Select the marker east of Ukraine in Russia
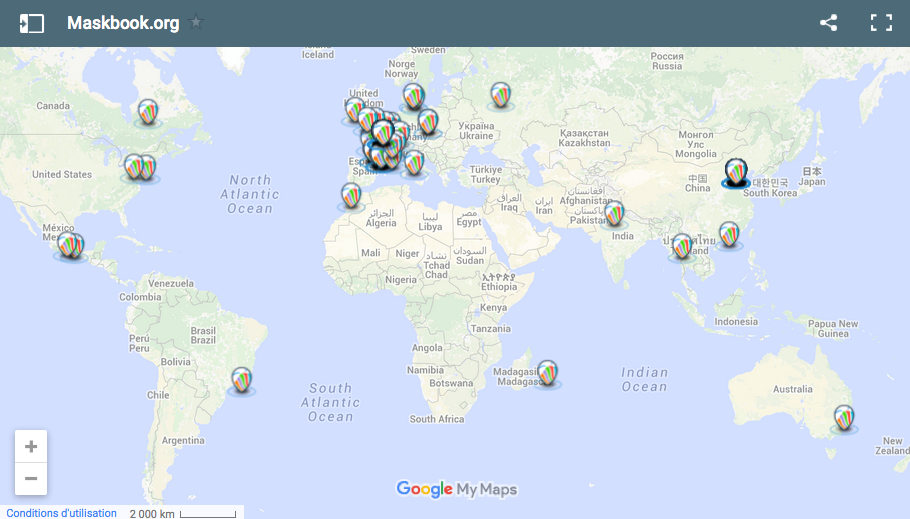 tap(500, 95)
